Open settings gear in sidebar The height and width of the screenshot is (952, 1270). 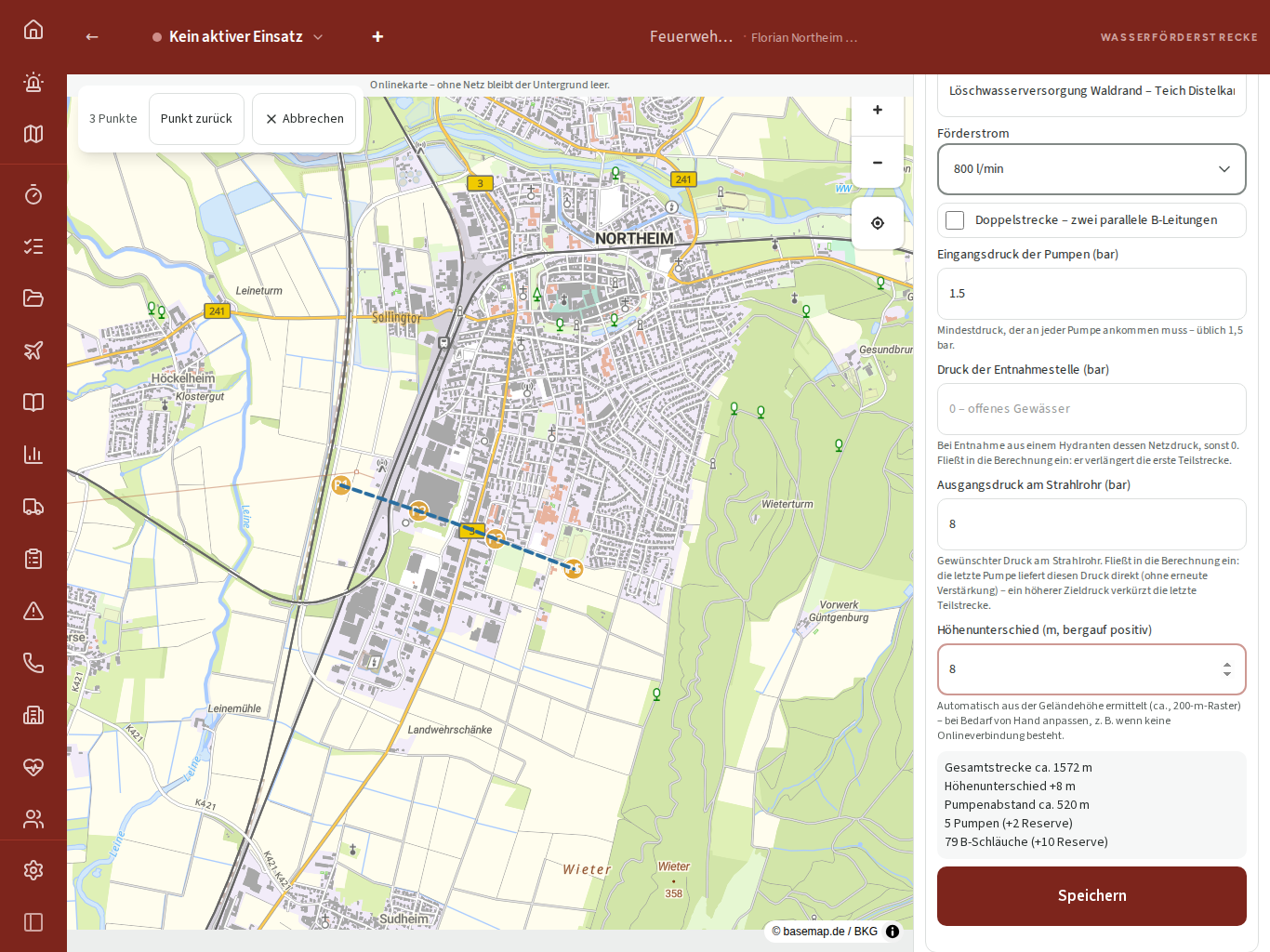click(x=33, y=870)
